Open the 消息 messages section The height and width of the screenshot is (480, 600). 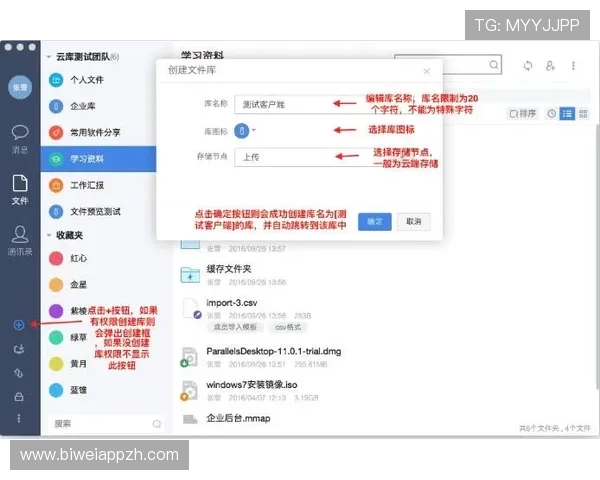(20, 140)
